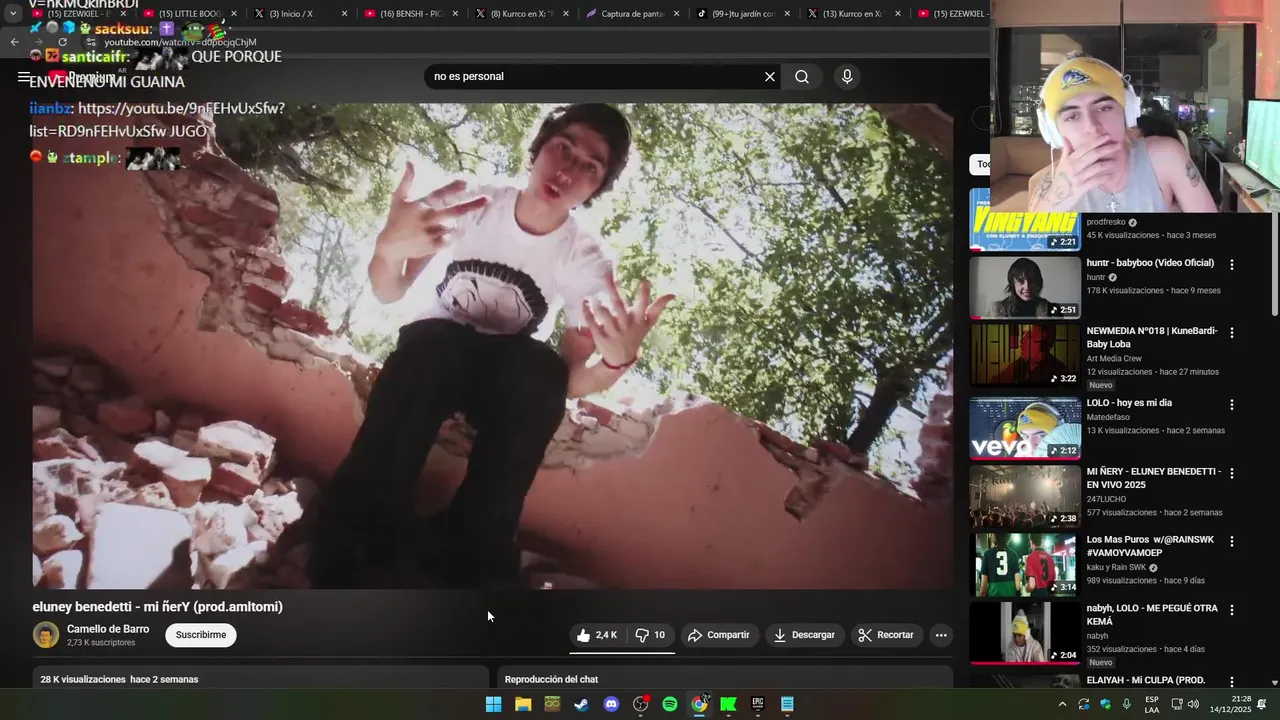Open the Yingyang prodfresko video thumbnail
Viewport: 1280px width, 720px height.
1025,220
